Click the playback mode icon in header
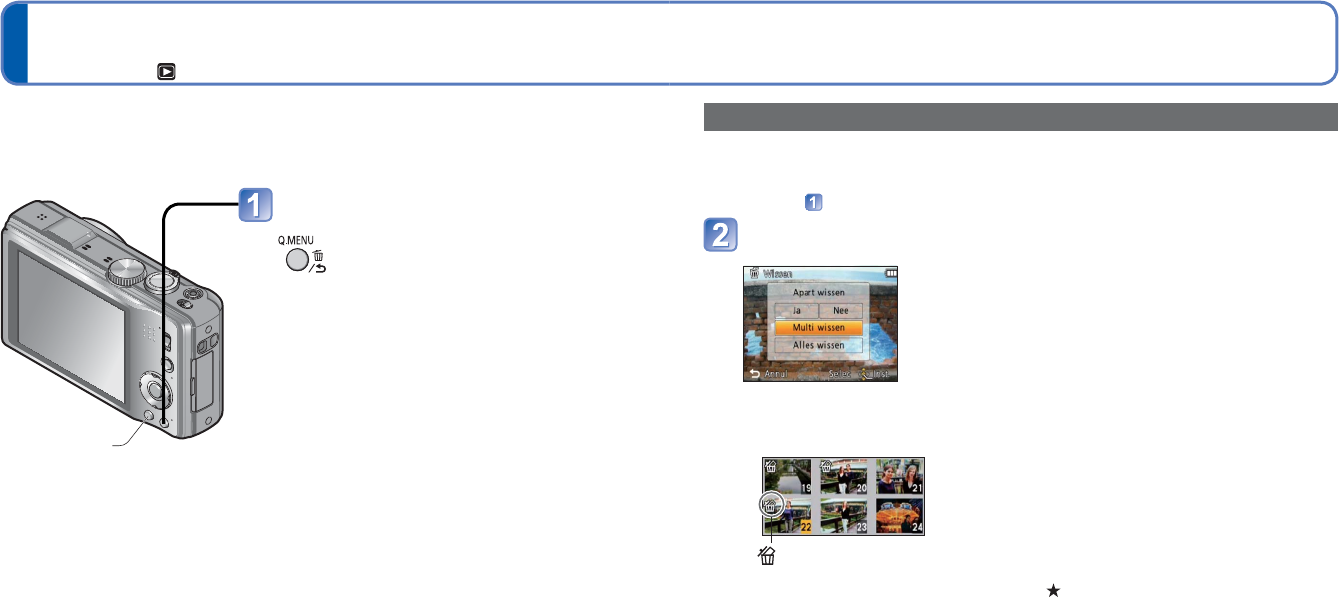The width and height of the screenshot is (1339, 598). 162,73
